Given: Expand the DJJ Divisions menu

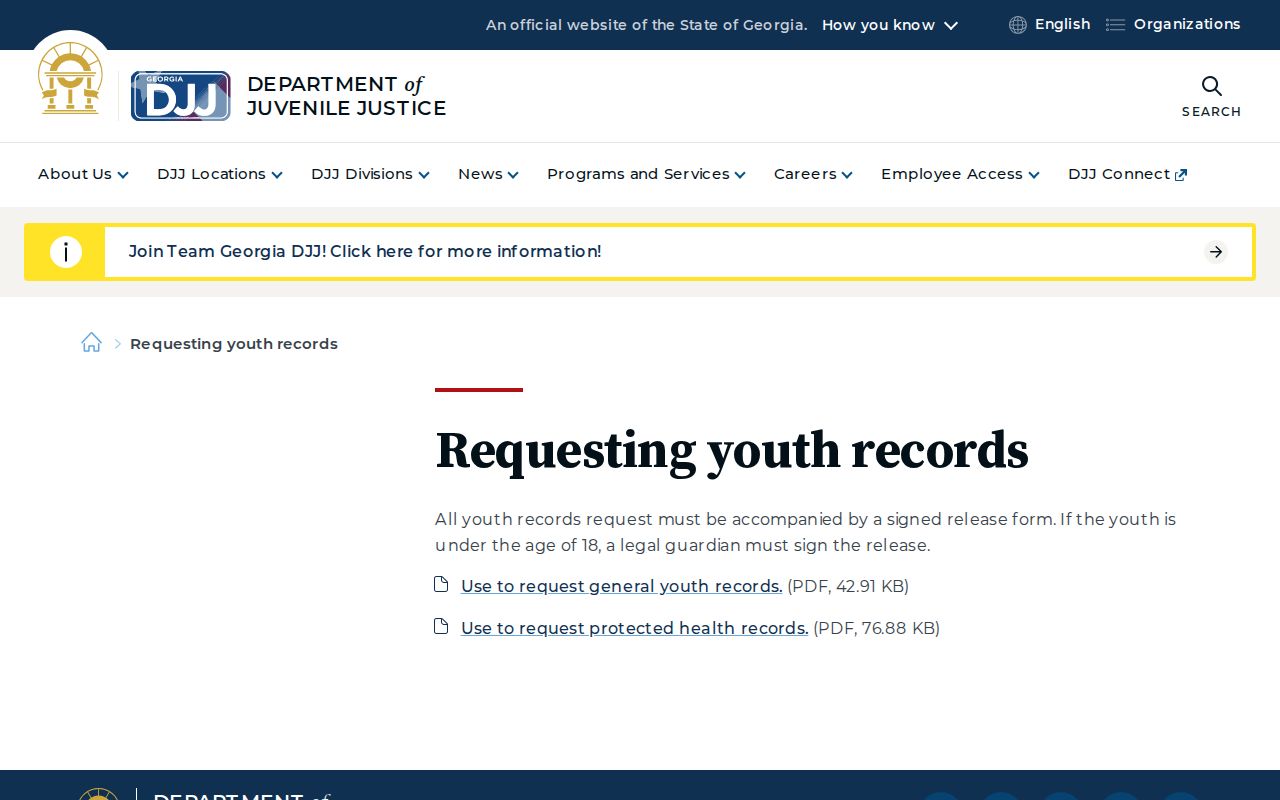Looking at the screenshot, I should 370,174.
